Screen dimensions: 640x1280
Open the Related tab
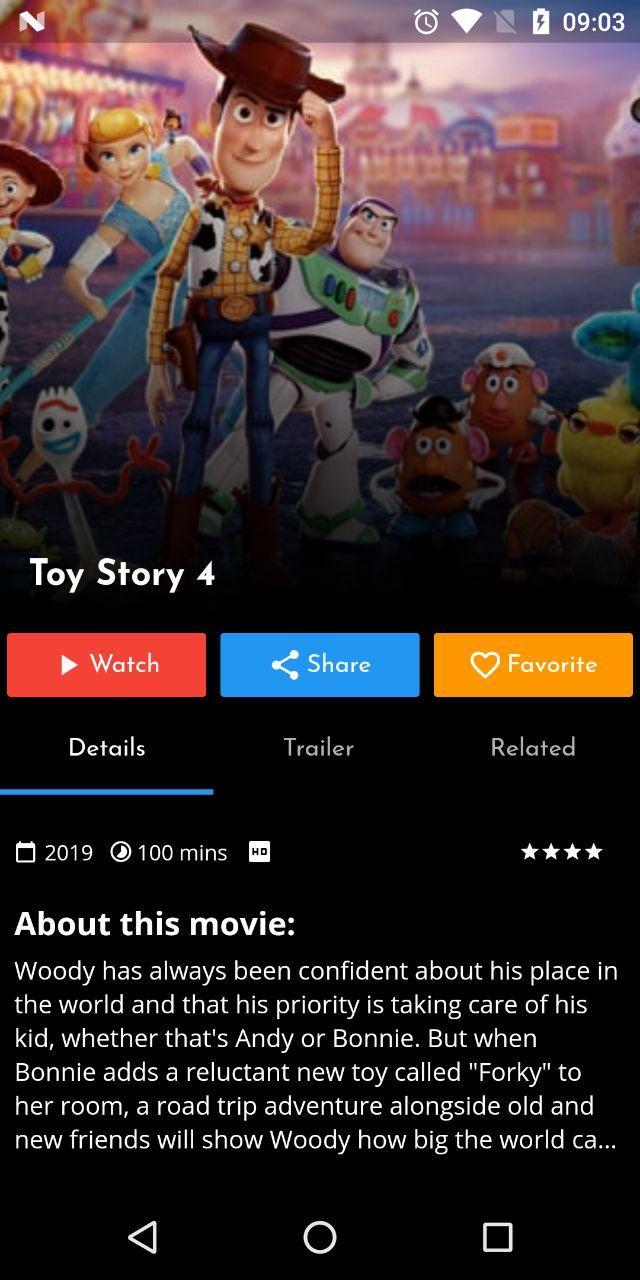click(533, 748)
